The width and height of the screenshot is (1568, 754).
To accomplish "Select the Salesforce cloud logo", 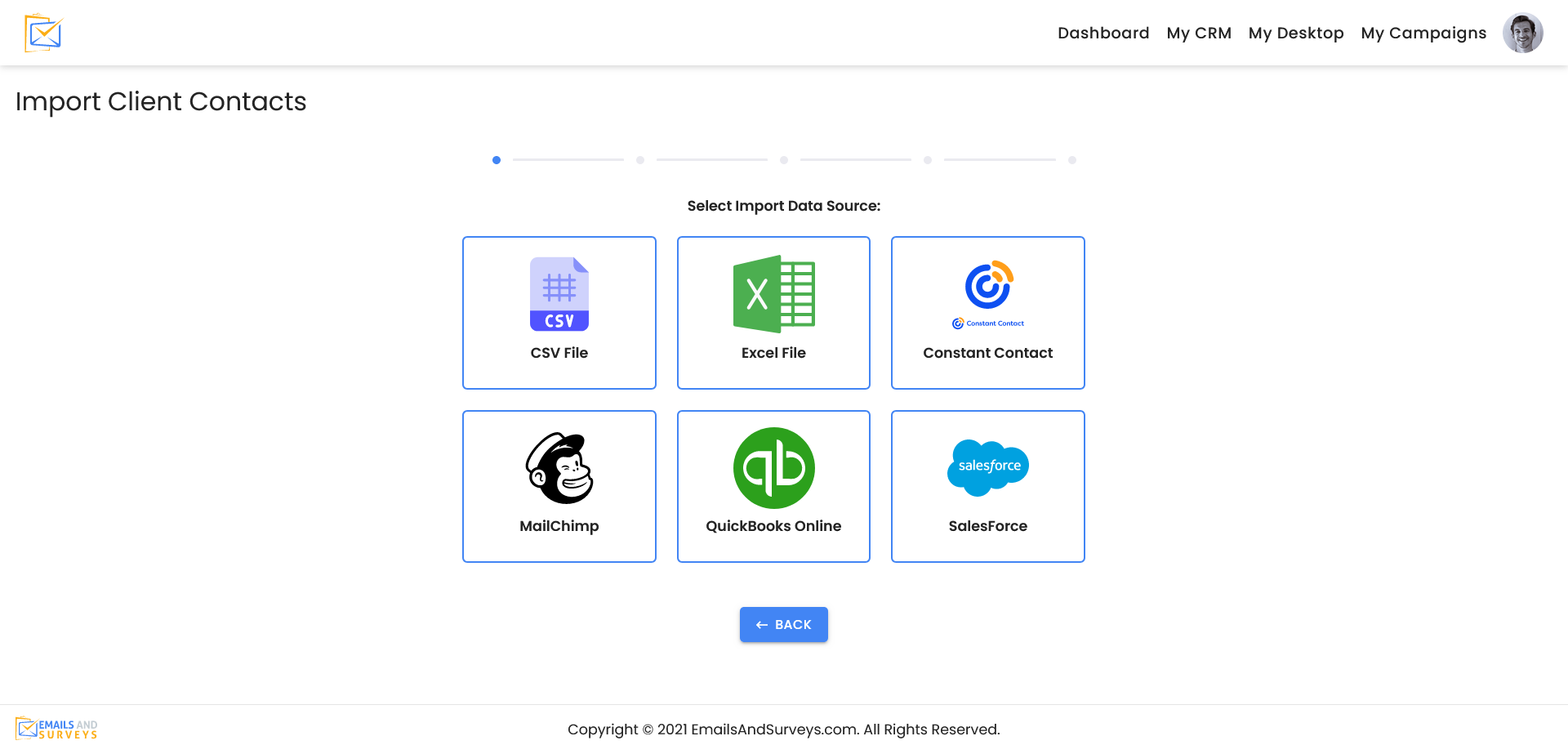I will (x=988, y=467).
